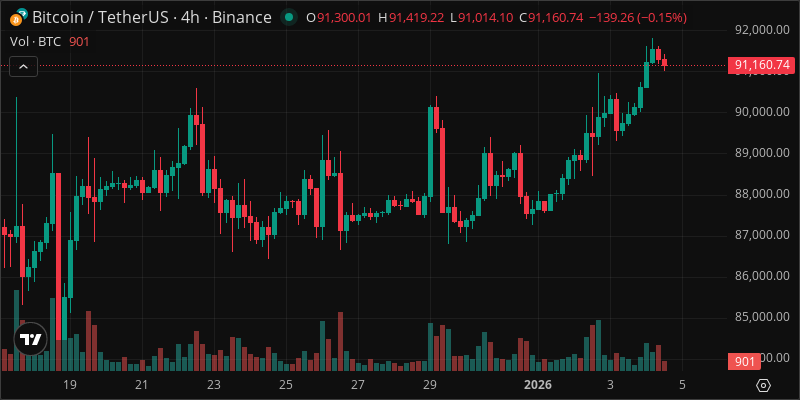Click the 85,000.00 price axis label
This screenshot has height=400, width=800.
point(762,317)
